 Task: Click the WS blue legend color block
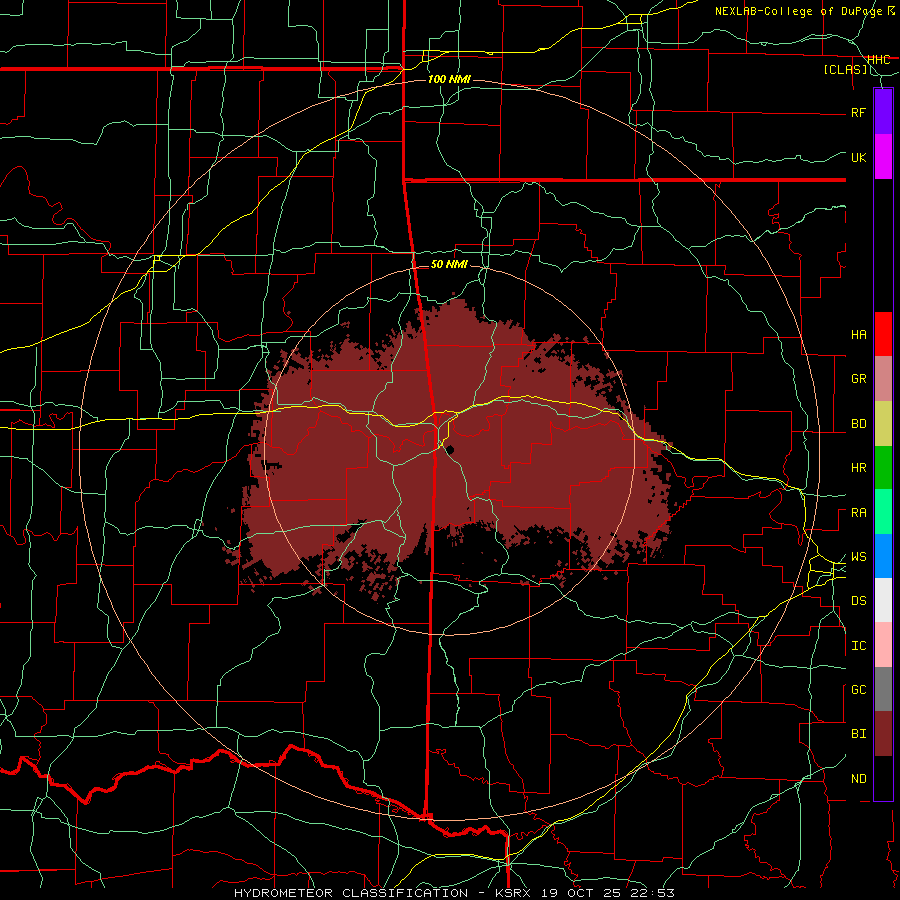[x=883, y=556]
